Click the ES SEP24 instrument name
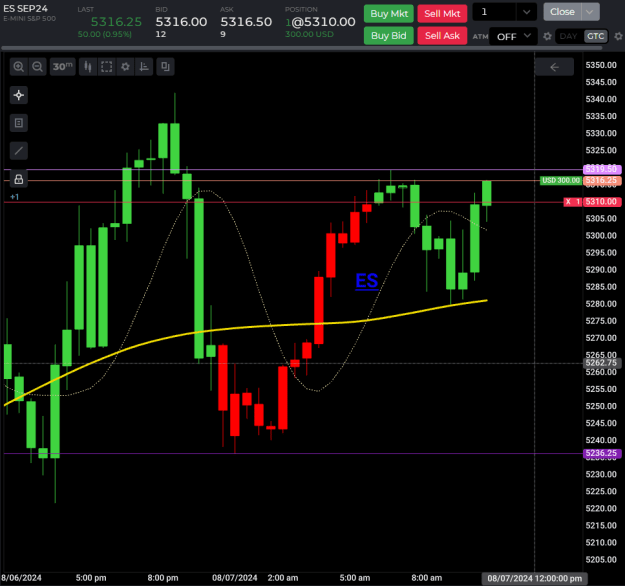 [x=26, y=8]
